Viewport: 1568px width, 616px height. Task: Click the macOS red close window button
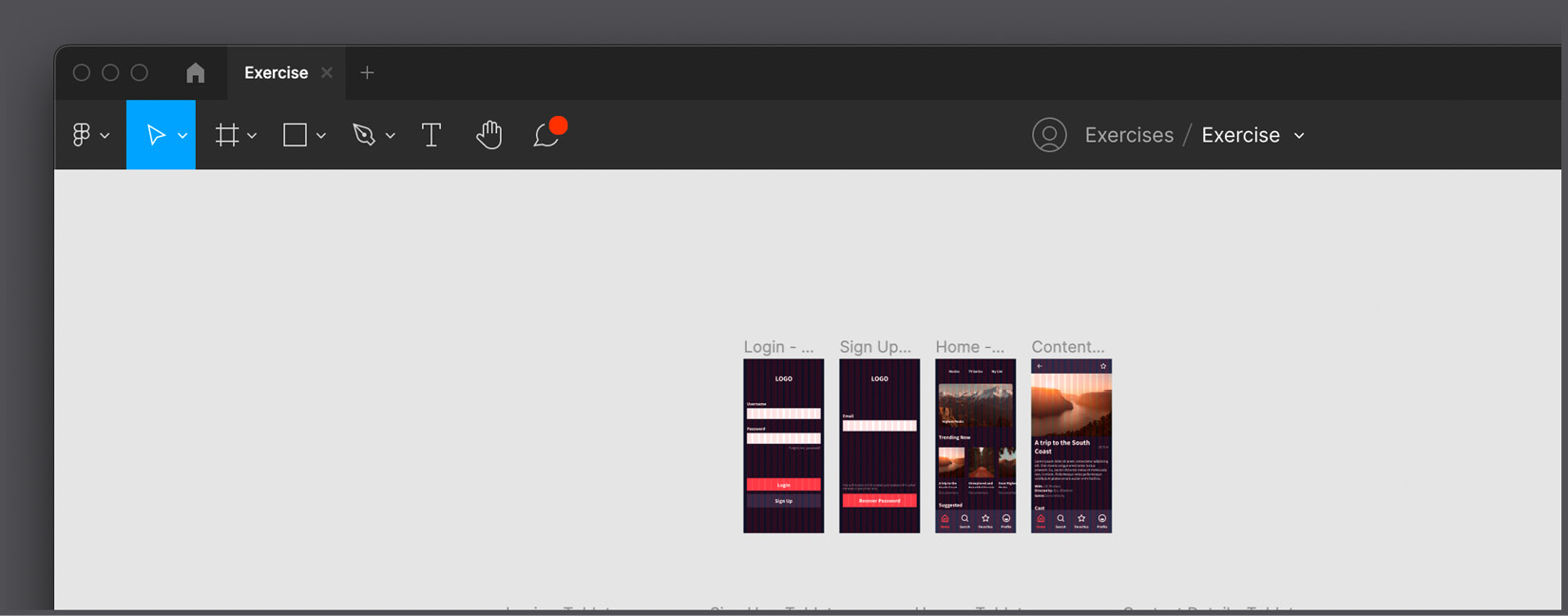pyautogui.click(x=82, y=73)
